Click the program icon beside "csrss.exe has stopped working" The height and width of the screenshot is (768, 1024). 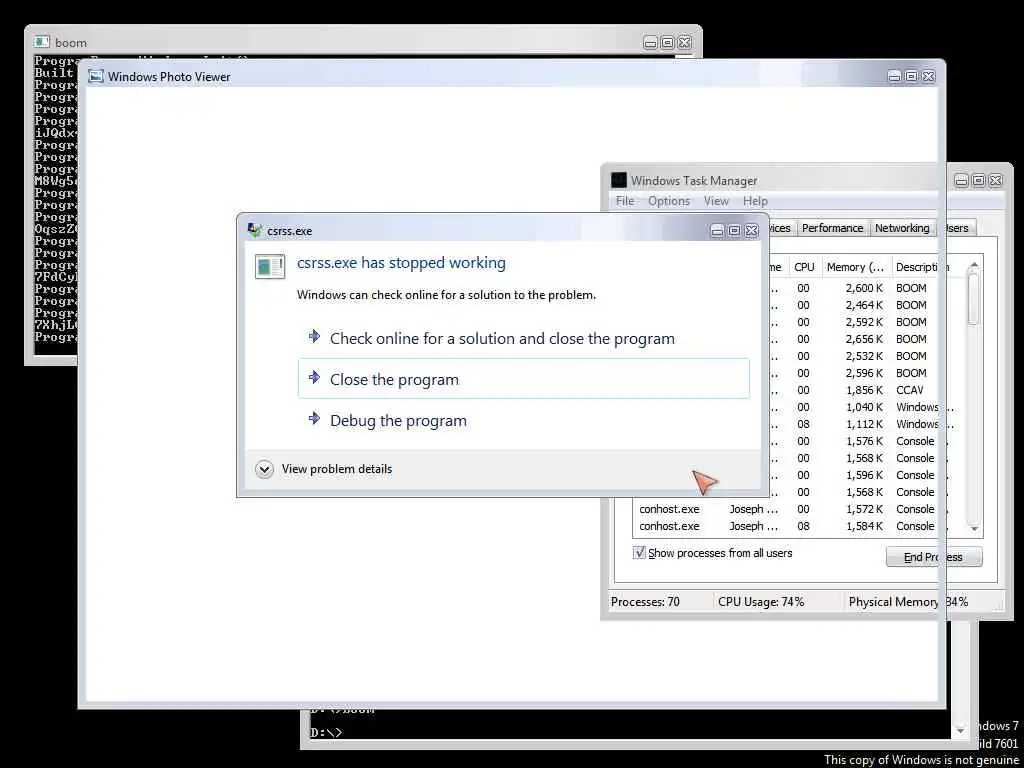pyautogui.click(x=270, y=266)
